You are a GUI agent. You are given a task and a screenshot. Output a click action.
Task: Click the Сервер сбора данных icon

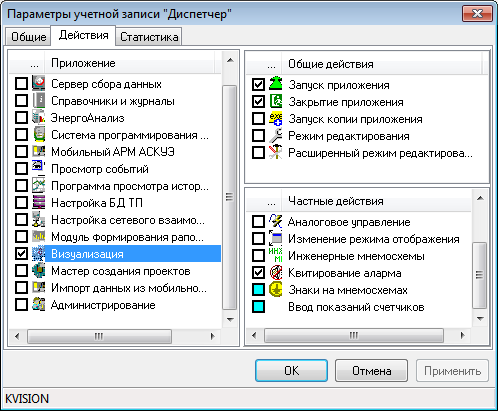pyautogui.click(x=39, y=83)
